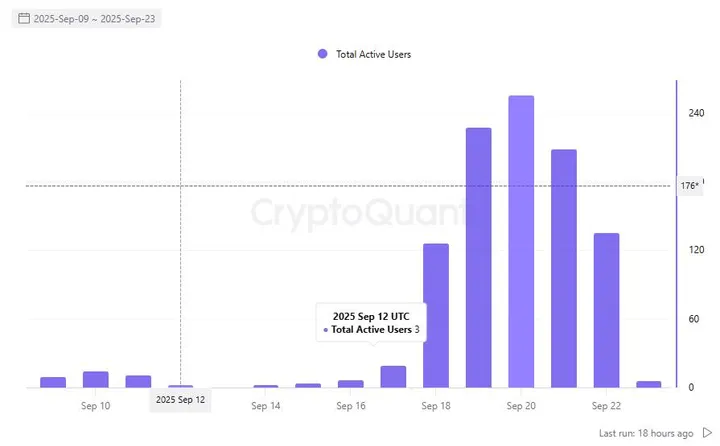This screenshot has width=720, height=446.
Task: Click the 240 y-axis tick label
Action: click(x=696, y=114)
